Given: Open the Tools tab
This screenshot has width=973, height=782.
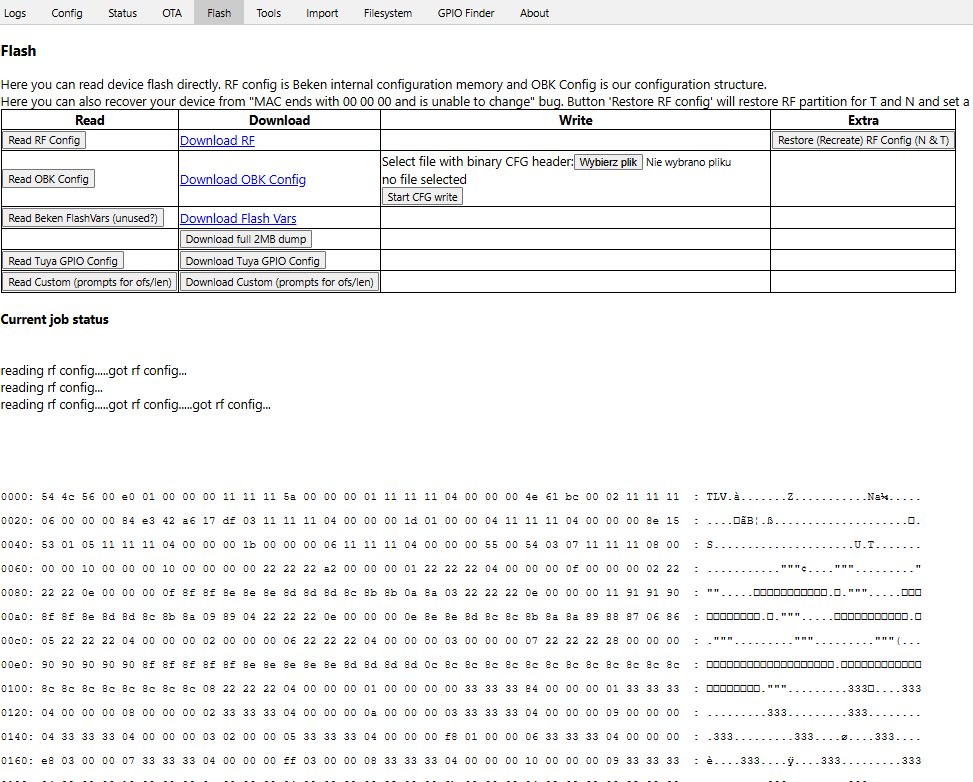Looking at the screenshot, I should click(269, 12).
